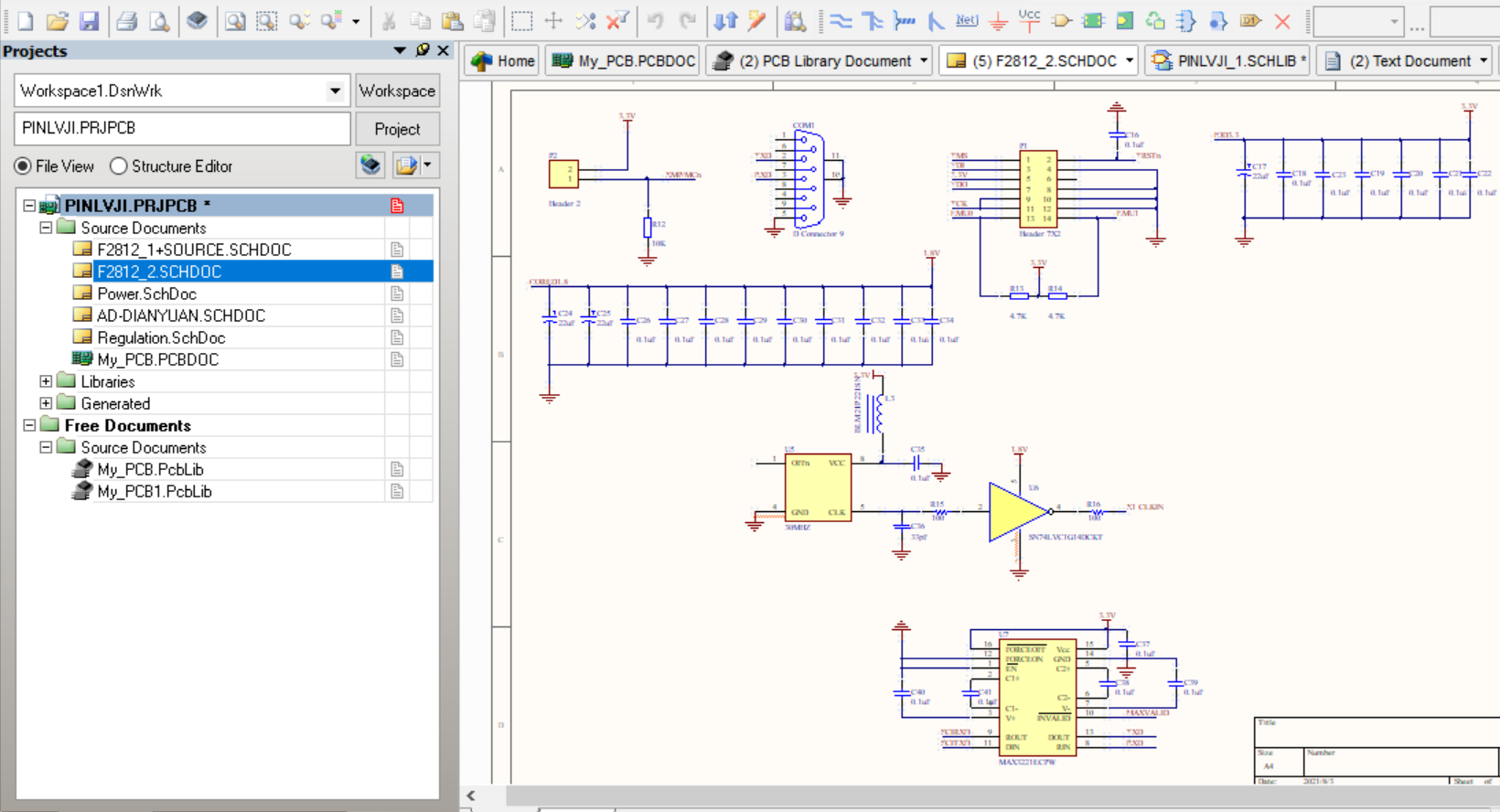
Task: Print the current schematic
Action: (x=127, y=20)
